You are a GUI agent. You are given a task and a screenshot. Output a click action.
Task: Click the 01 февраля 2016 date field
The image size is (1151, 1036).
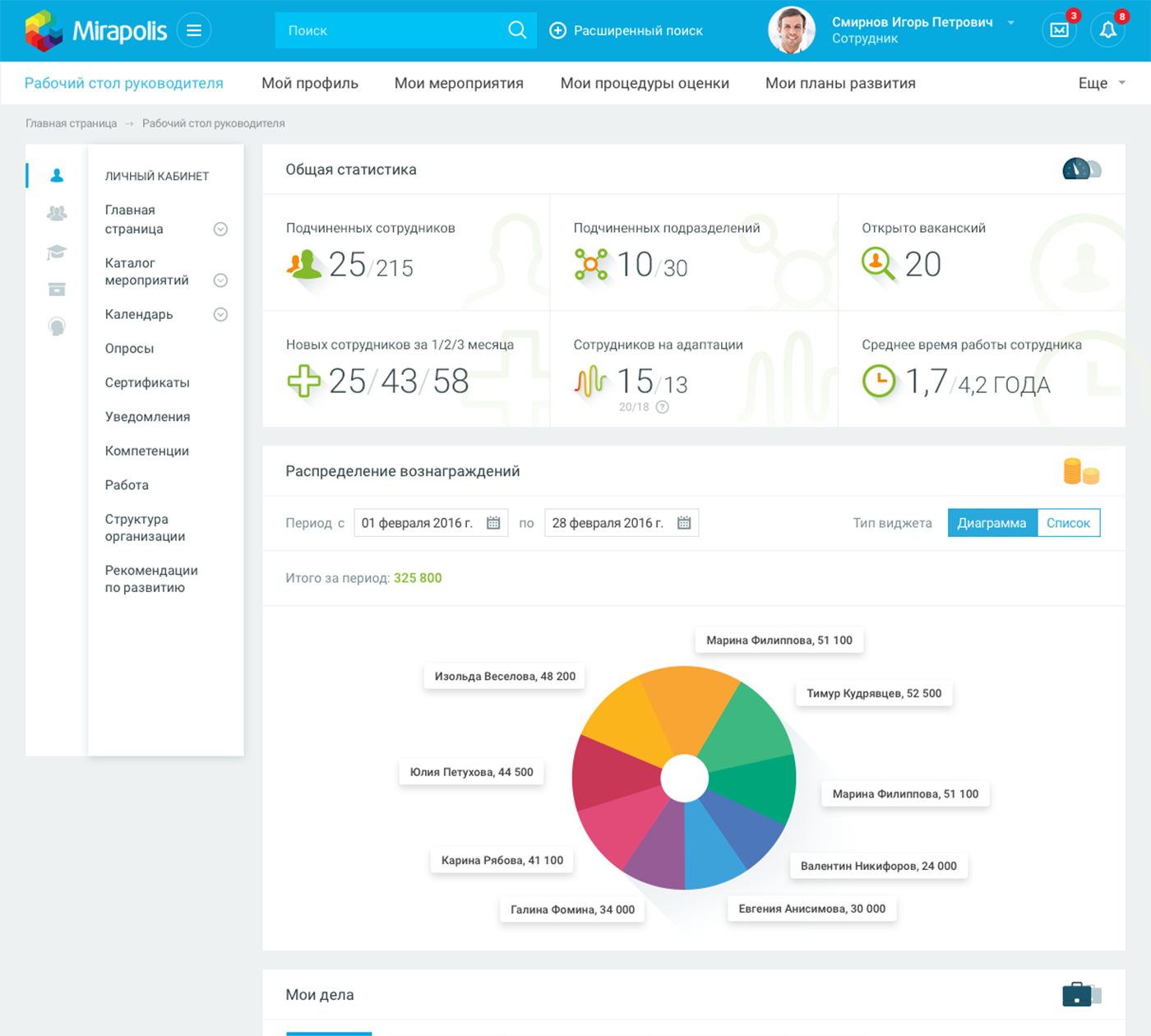[x=431, y=523]
